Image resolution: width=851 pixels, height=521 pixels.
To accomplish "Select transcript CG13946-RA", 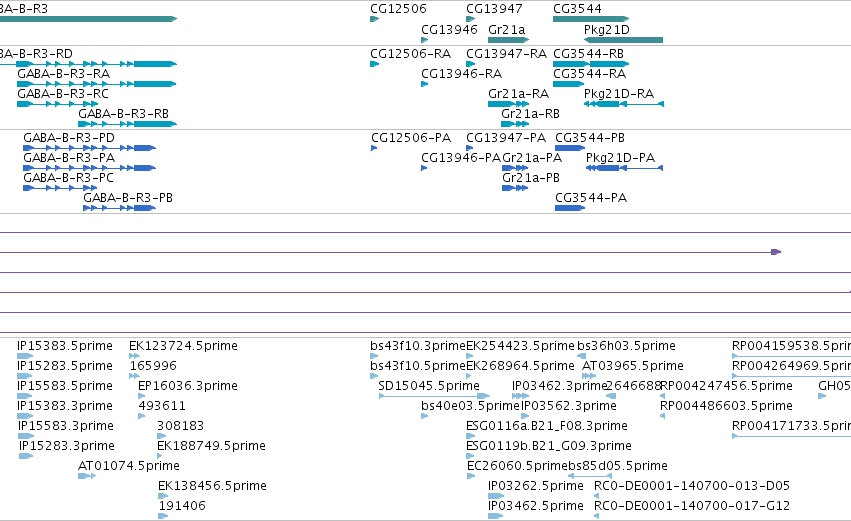I will (461, 74).
